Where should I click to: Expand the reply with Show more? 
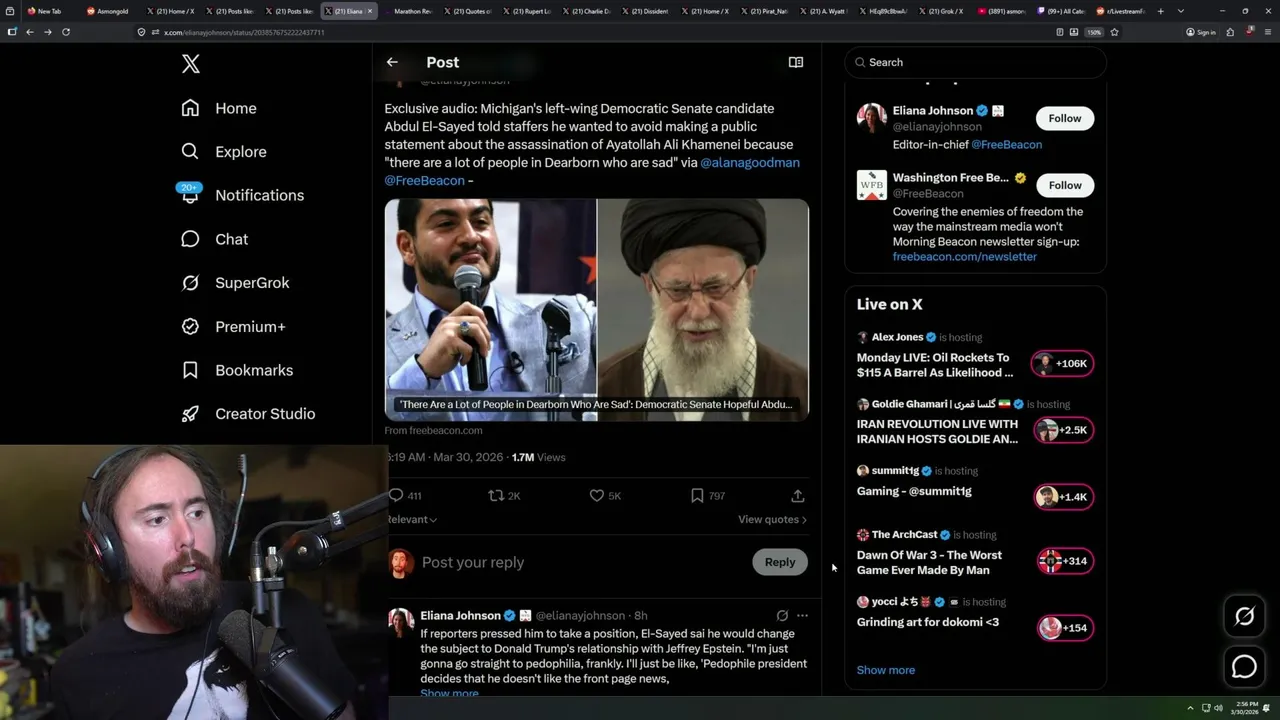pyautogui.click(x=449, y=693)
